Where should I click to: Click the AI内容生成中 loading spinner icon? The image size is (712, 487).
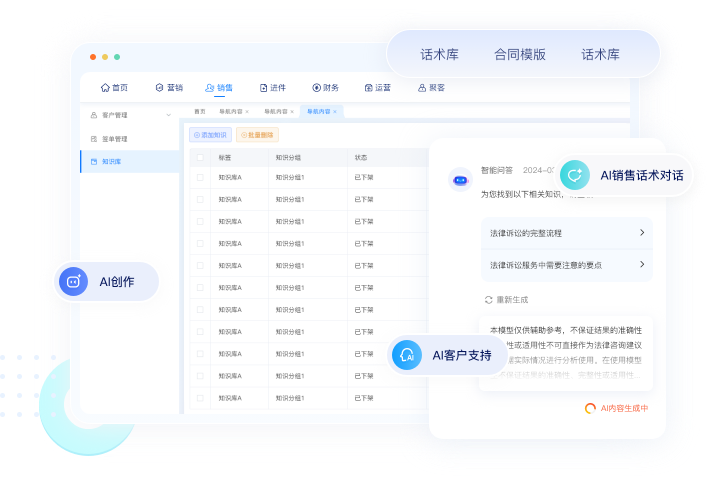pyautogui.click(x=591, y=408)
